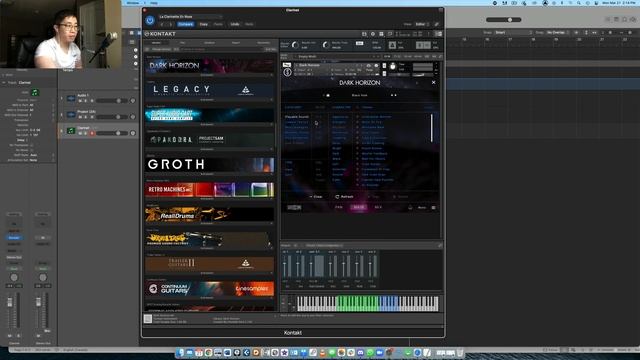Mute the Clarinet track
Viewport: 640px width, 360px height.
coord(80,133)
